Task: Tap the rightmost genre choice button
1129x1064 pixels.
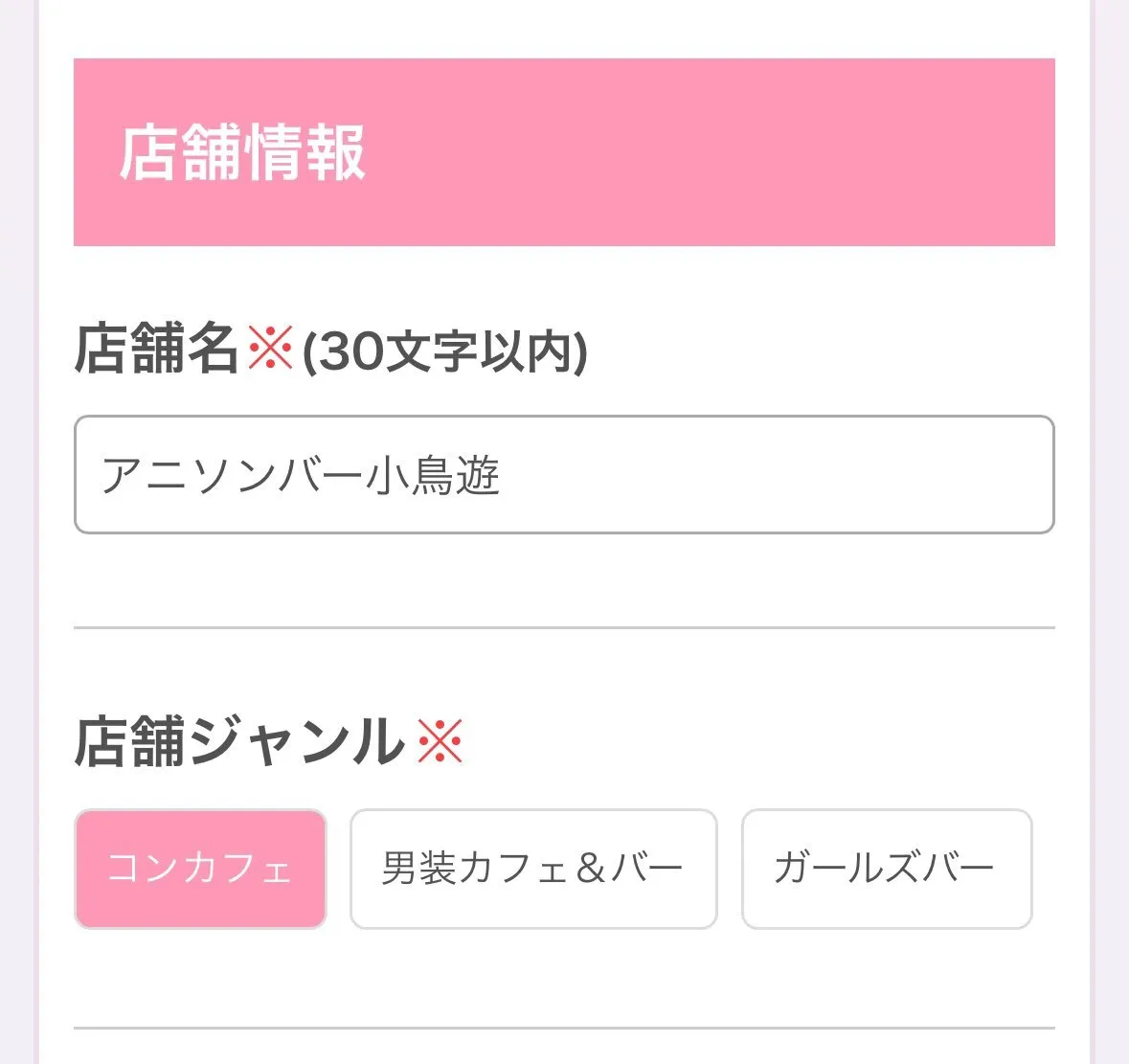Action: [885, 868]
